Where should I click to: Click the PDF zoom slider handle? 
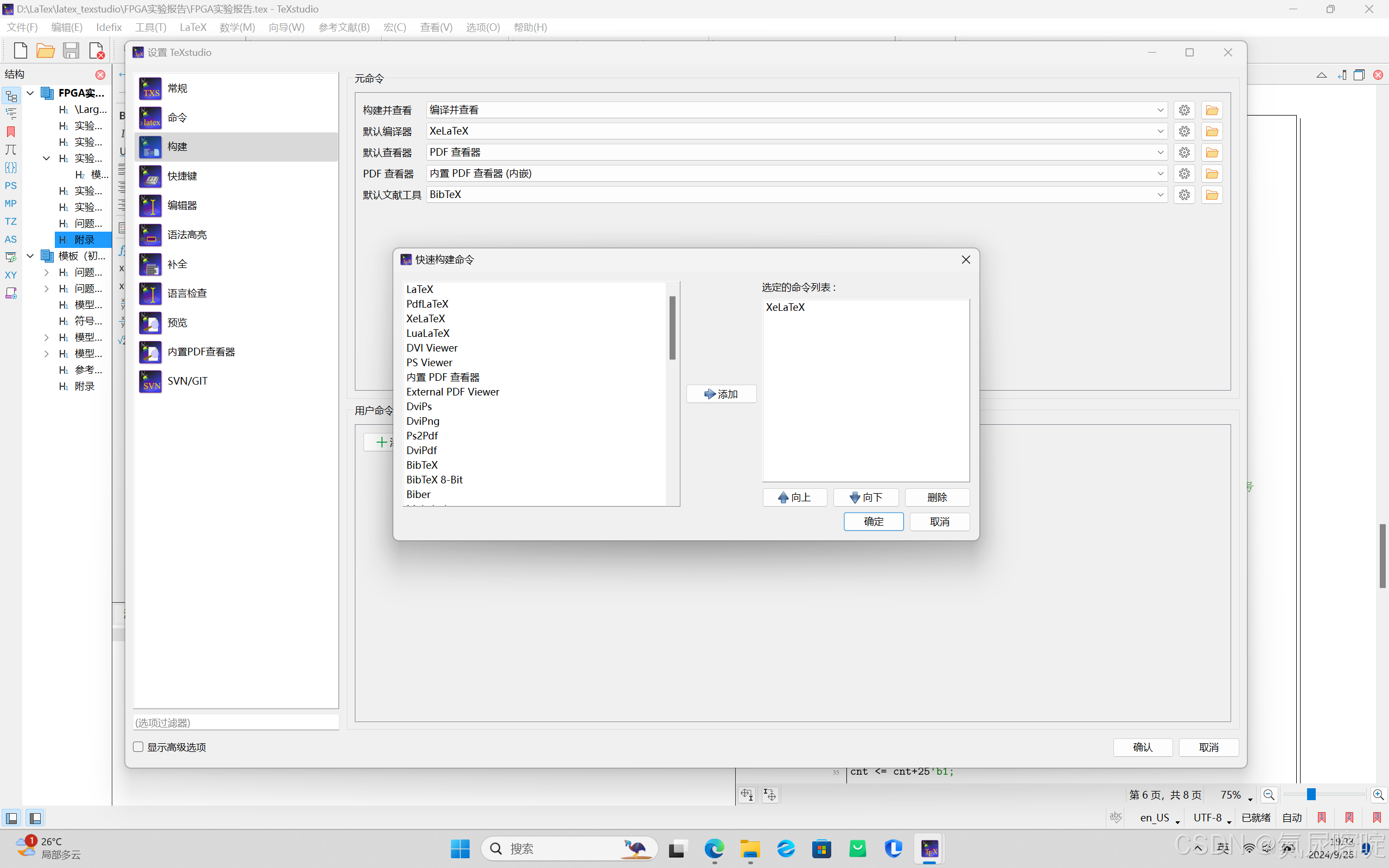click(x=1311, y=795)
